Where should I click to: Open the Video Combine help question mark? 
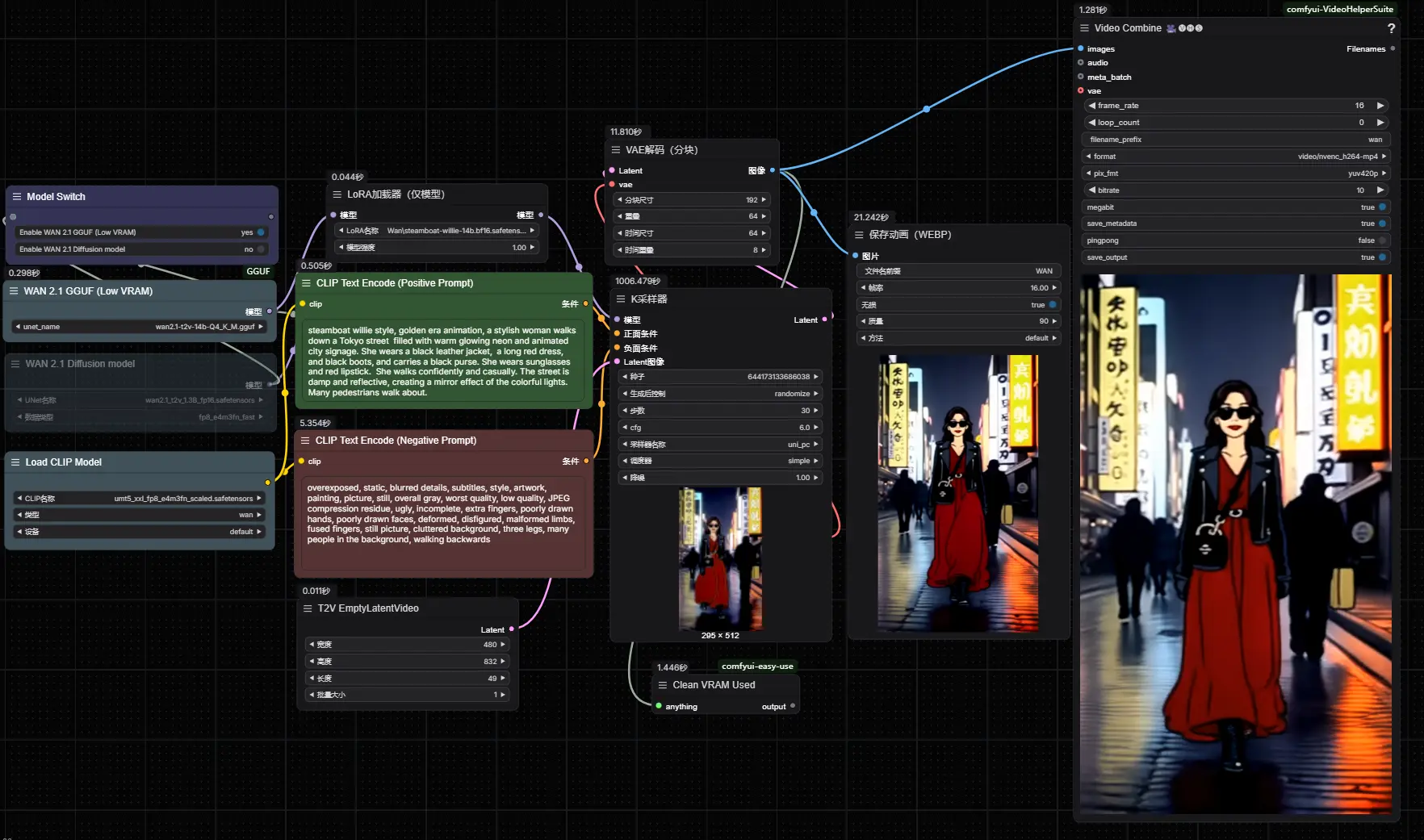[x=1391, y=28]
